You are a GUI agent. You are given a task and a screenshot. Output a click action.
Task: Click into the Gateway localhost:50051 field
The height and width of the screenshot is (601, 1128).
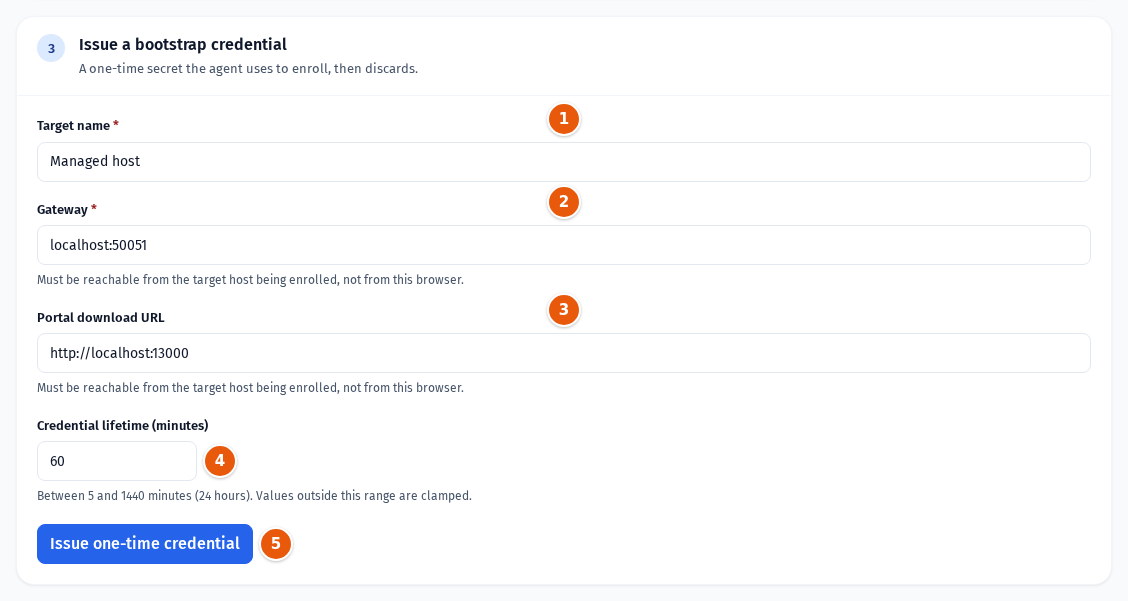[564, 245]
